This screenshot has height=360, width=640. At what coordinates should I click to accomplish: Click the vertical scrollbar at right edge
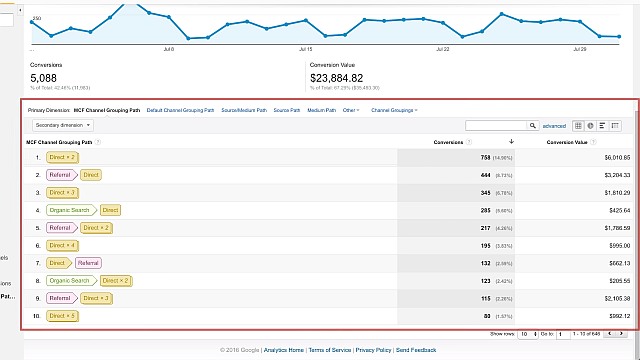click(637, 220)
